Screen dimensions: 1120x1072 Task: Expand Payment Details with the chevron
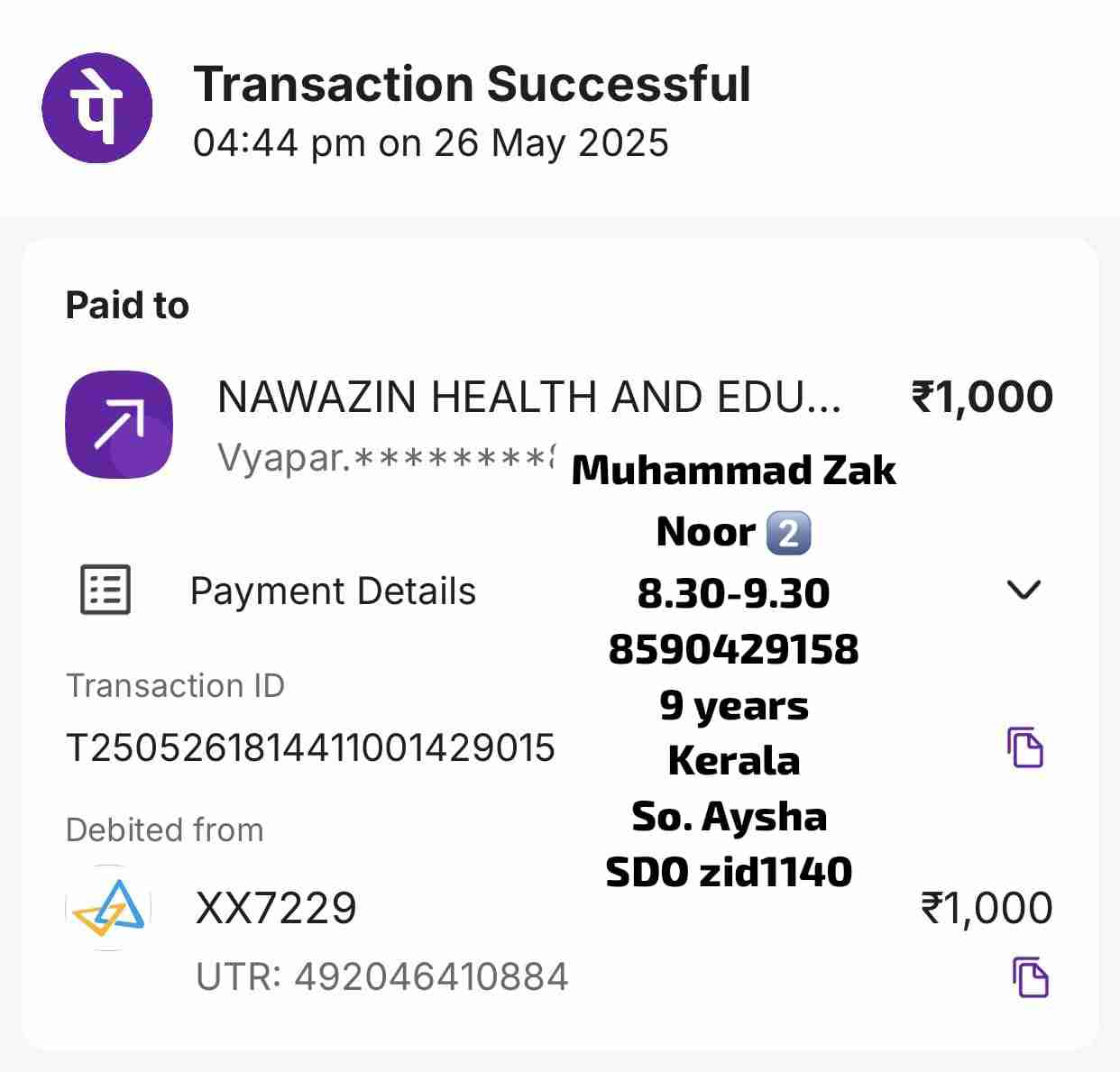coord(1024,590)
